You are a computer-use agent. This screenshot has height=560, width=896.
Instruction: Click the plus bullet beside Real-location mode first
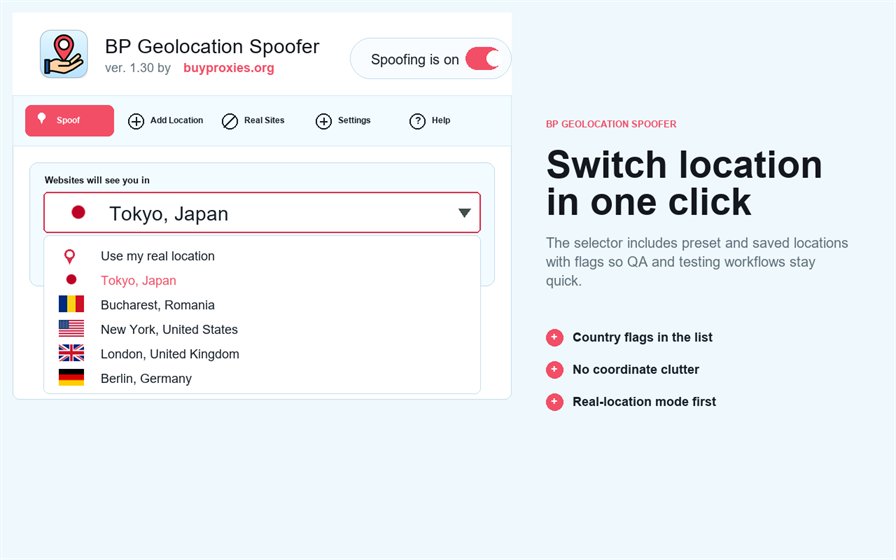point(554,402)
